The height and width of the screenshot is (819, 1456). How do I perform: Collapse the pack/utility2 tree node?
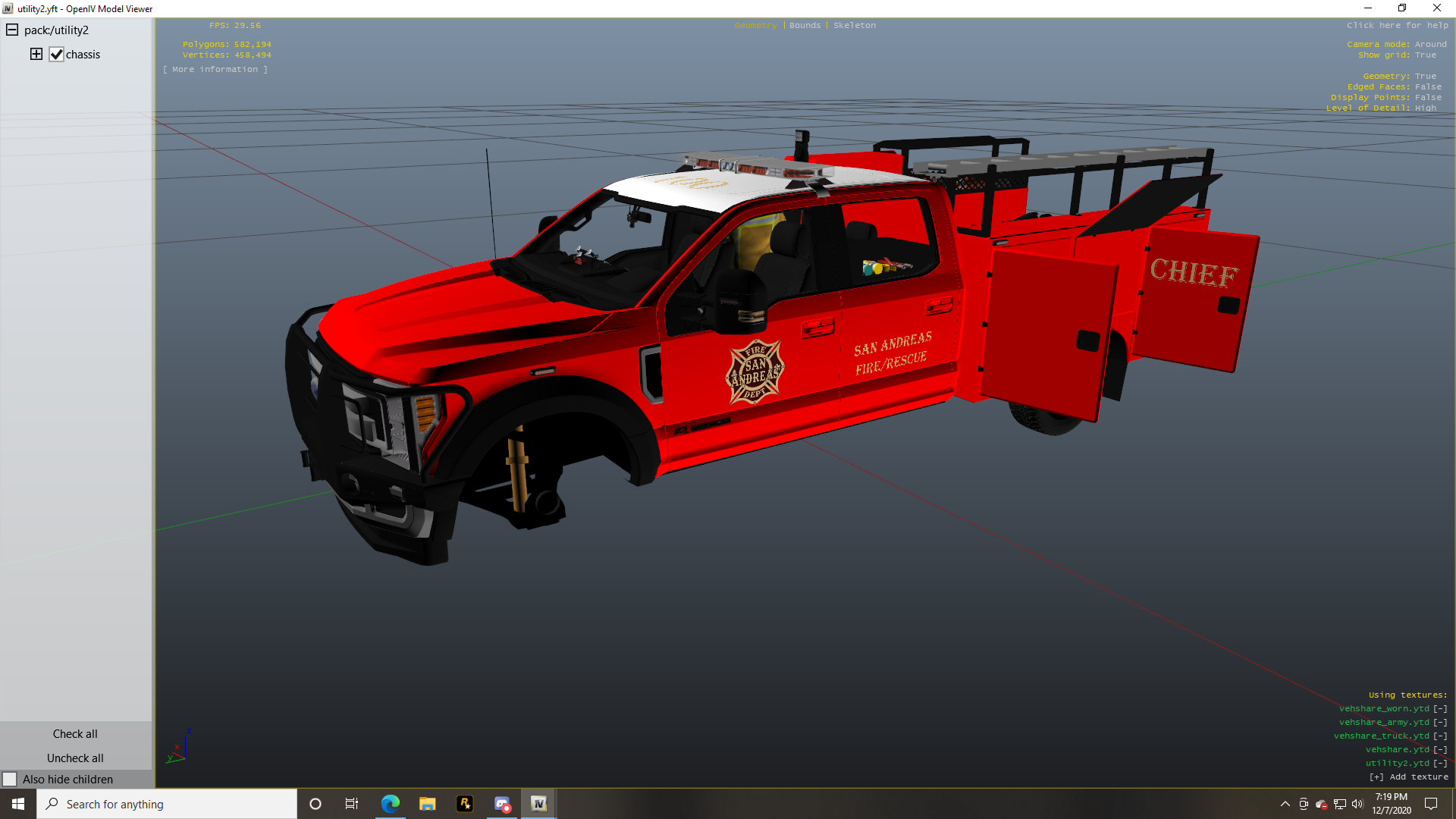pos(12,30)
